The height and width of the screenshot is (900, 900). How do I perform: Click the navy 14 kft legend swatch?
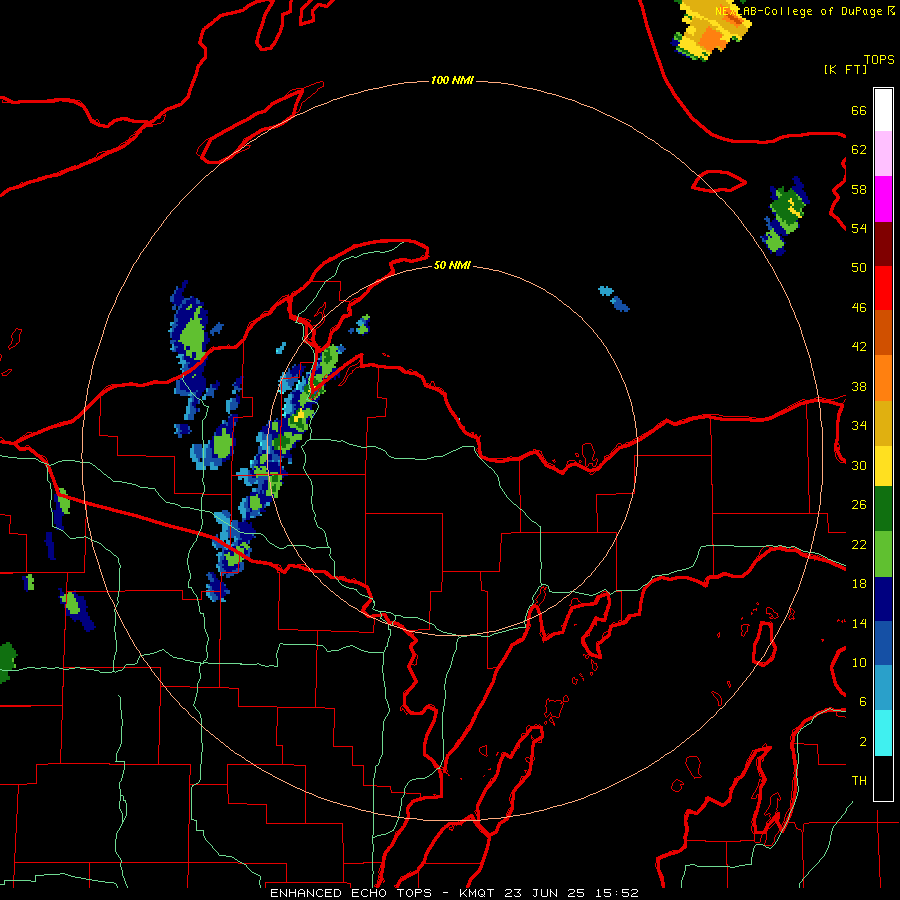(883, 599)
